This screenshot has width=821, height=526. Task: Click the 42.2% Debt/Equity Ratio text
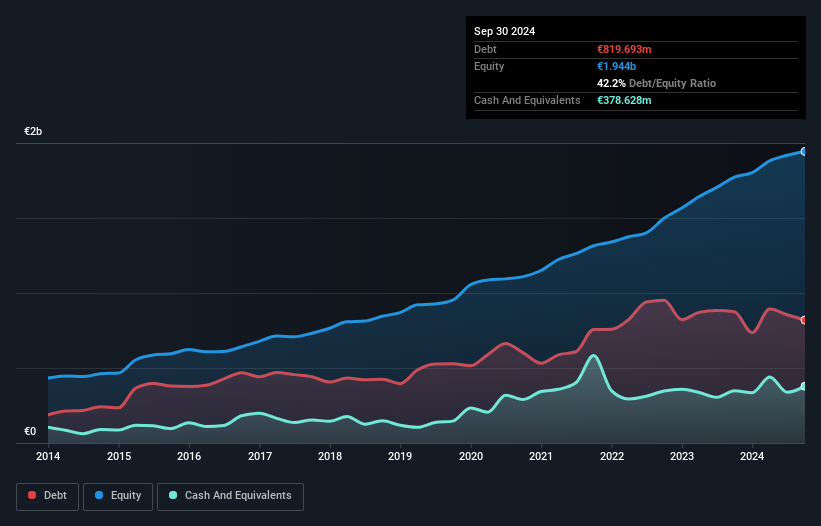point(656,83)
